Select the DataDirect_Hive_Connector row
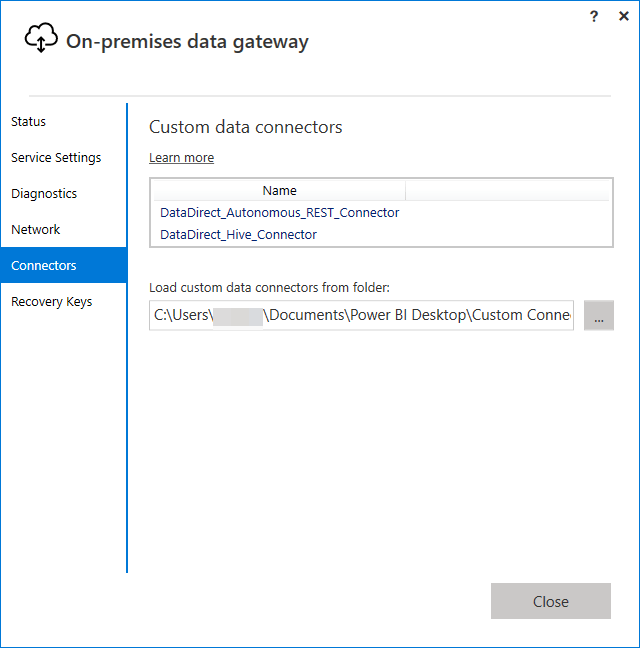This screenshot has width=640, height=648. [x=238, y=234]
